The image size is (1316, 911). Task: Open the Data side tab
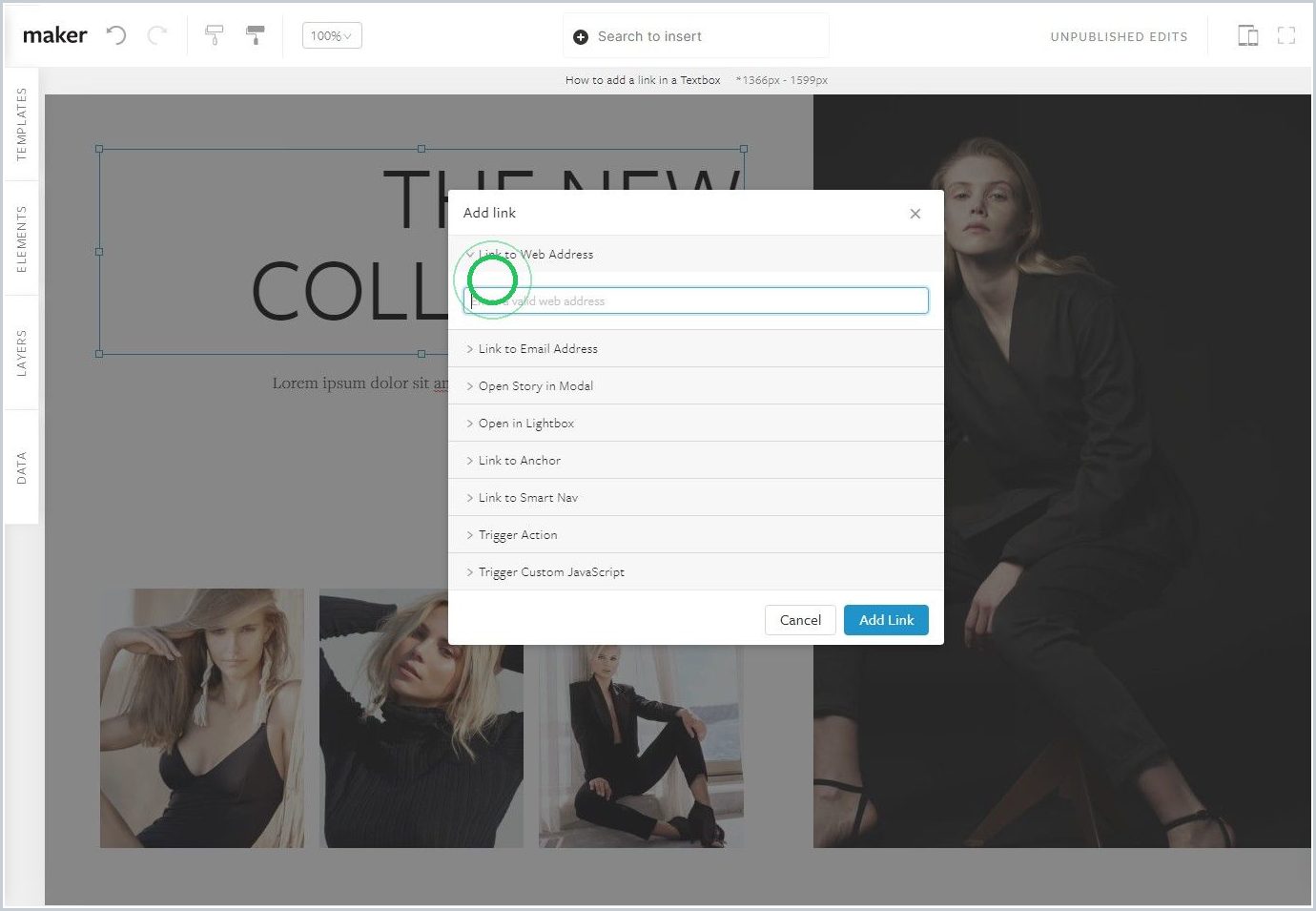click(21, 467)
